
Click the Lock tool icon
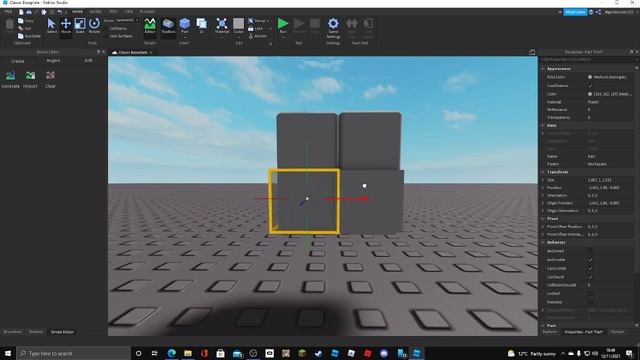pos(251,29)
